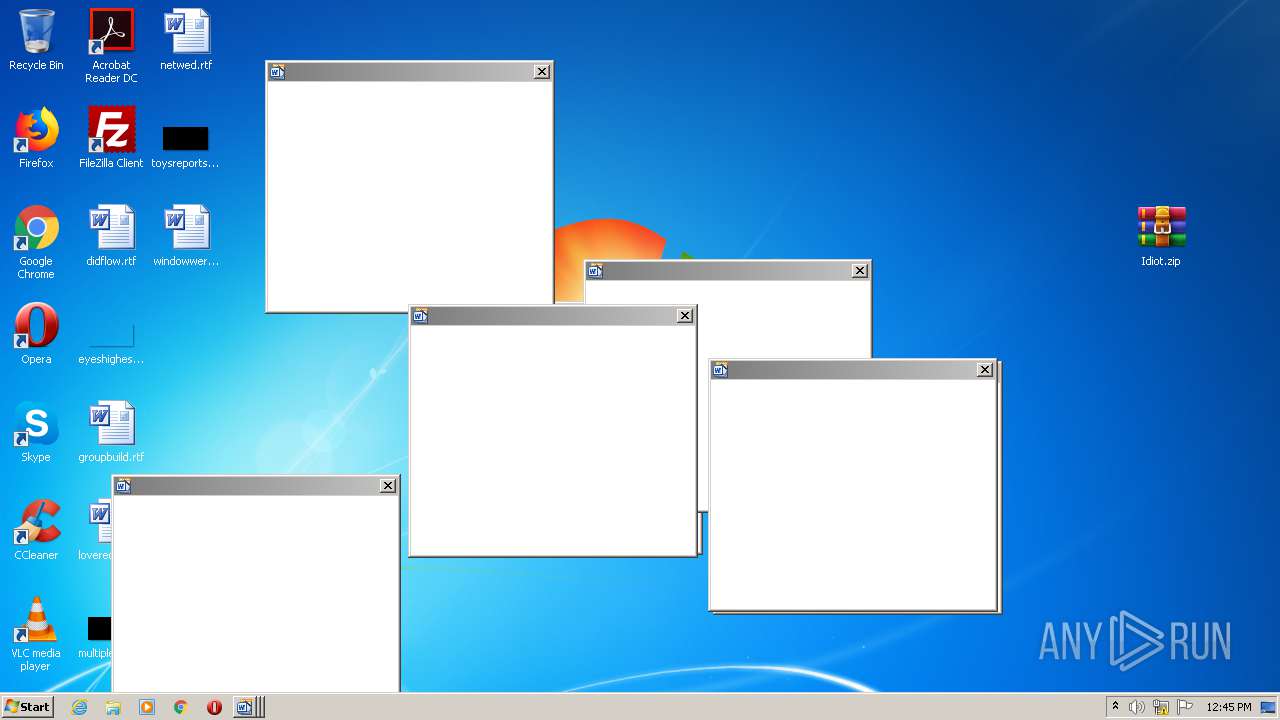Click Word icon in topmost window's title bar
1280x720 pixels.
tap(278, 71)
